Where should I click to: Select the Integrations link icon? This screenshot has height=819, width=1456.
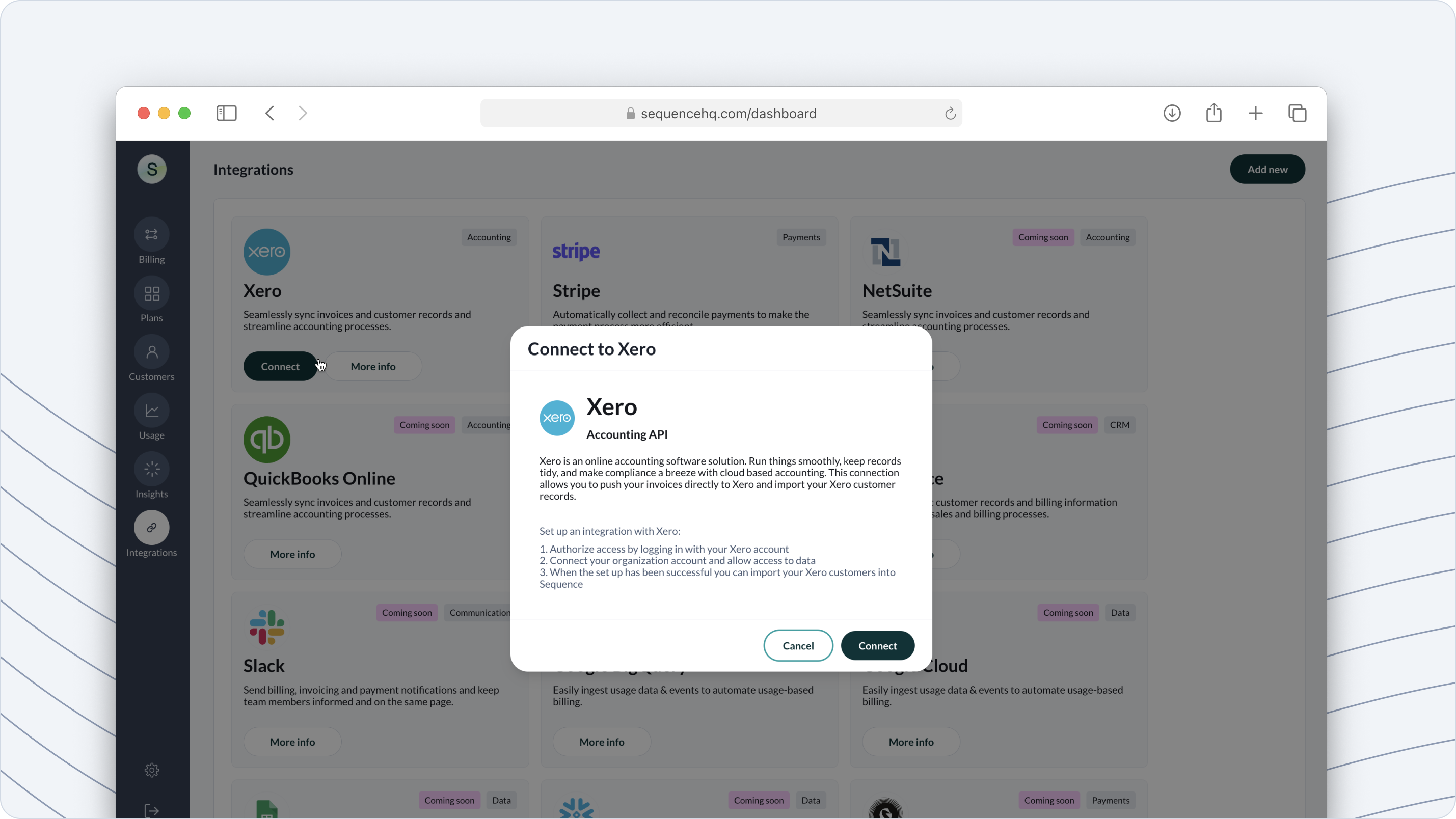[x=151, y=528]
